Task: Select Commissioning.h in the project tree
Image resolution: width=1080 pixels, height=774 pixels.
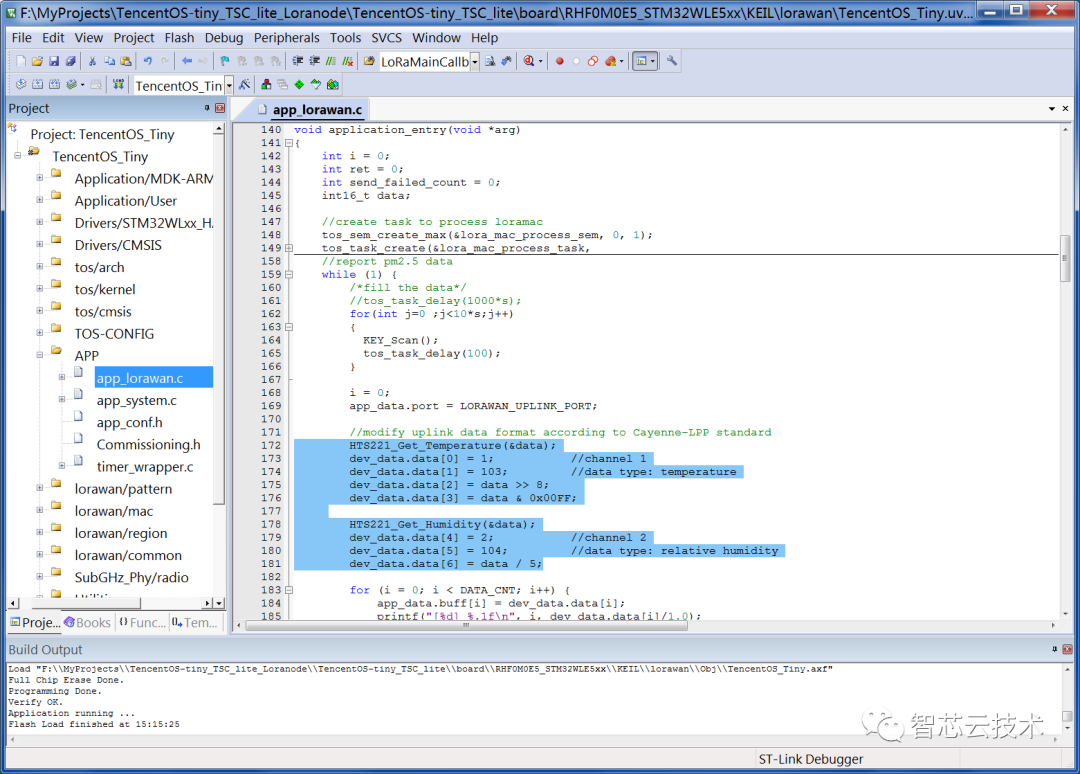Action: coord(148,444)
